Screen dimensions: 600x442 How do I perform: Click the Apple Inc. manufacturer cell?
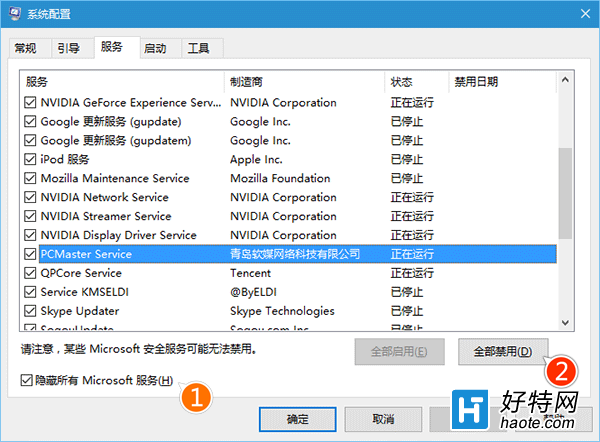[256, 159]
